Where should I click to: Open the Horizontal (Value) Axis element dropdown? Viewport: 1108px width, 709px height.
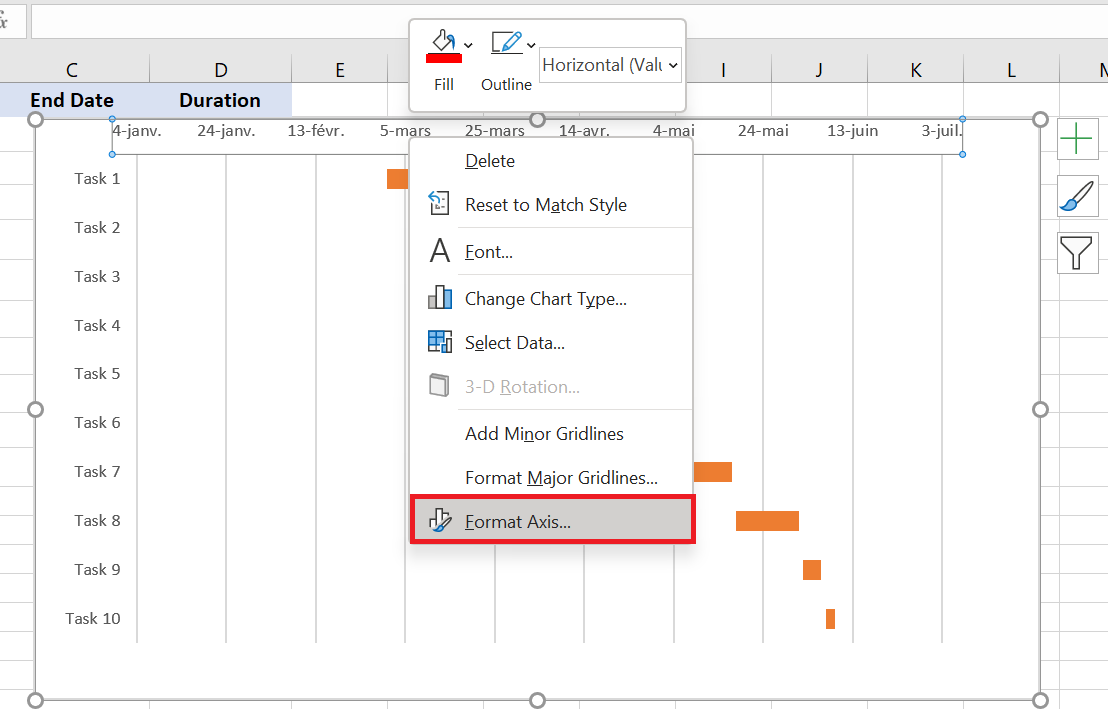click(611, 65)
